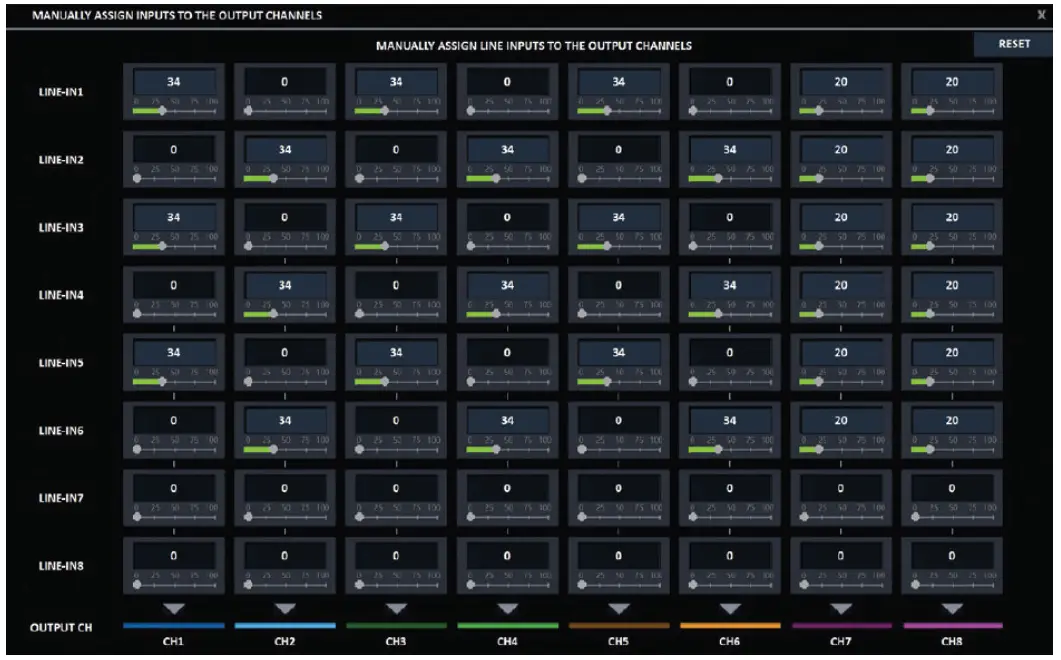This screenshot has height=660, width=1061.
Task: Click the LINE-IN1 to CH2 slider
Action: pyautogui.click(x=285, y=110)
